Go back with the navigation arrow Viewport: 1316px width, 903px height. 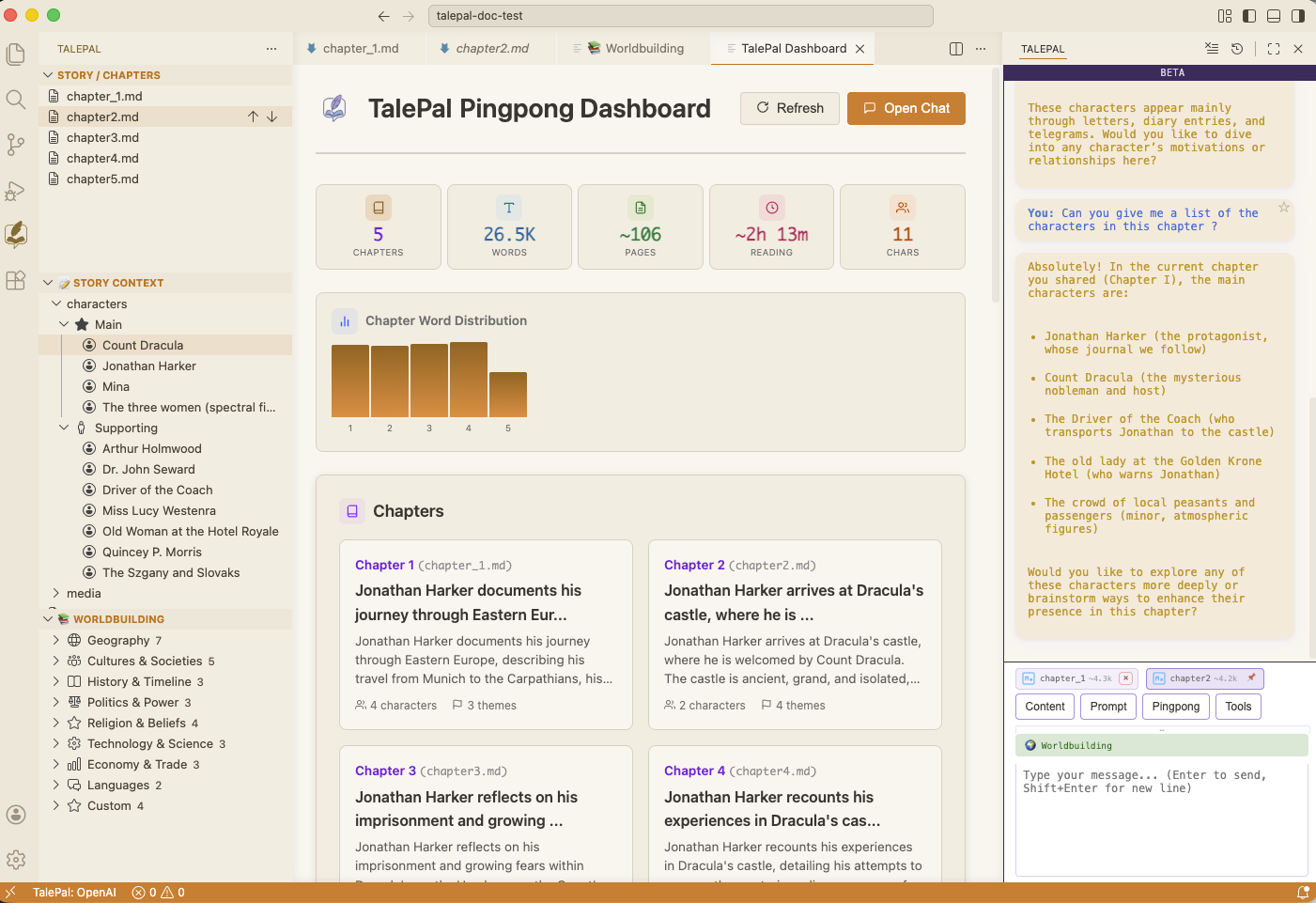click(383, 16)
